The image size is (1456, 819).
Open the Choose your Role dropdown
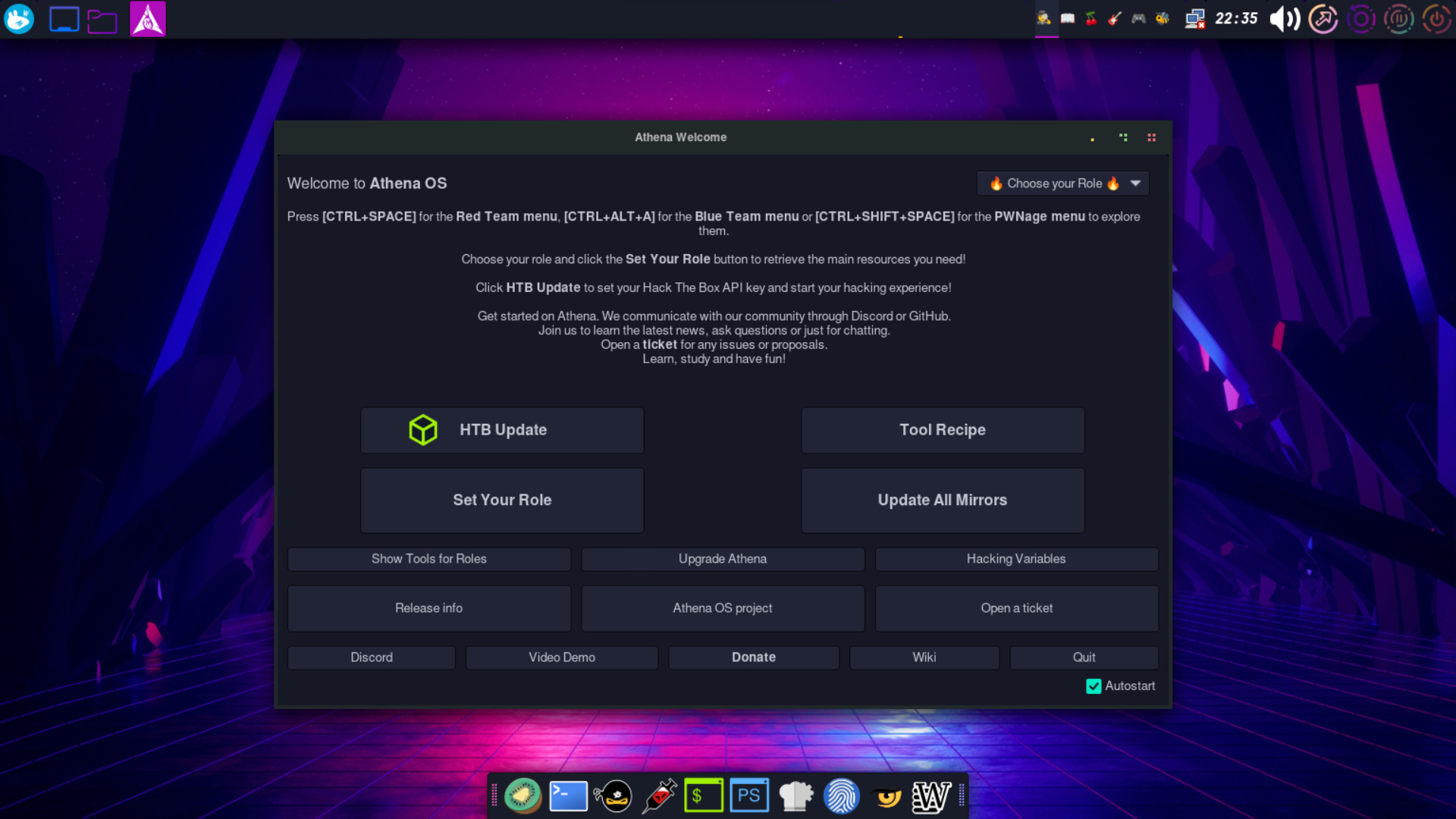coord(1062,183)
